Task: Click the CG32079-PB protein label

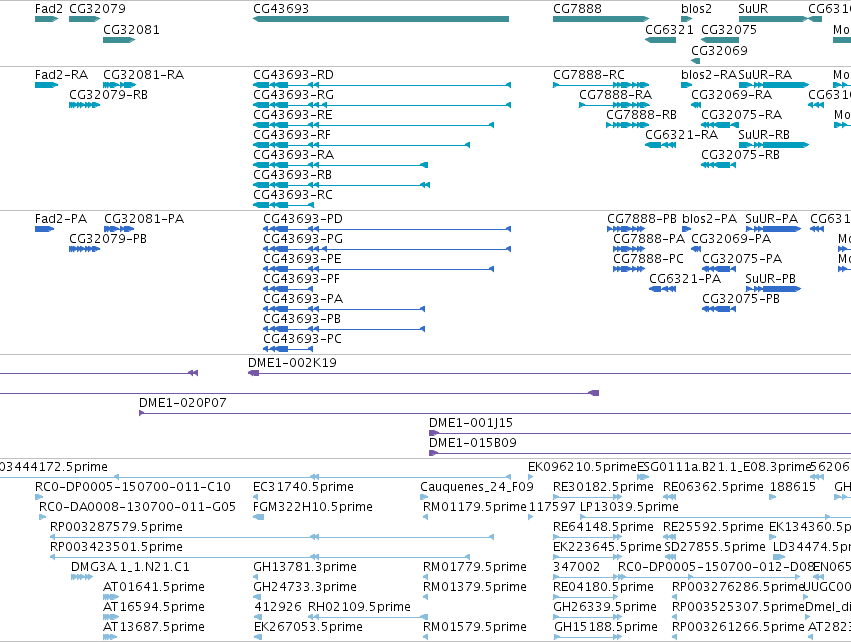Action: [x=108, y=239]
